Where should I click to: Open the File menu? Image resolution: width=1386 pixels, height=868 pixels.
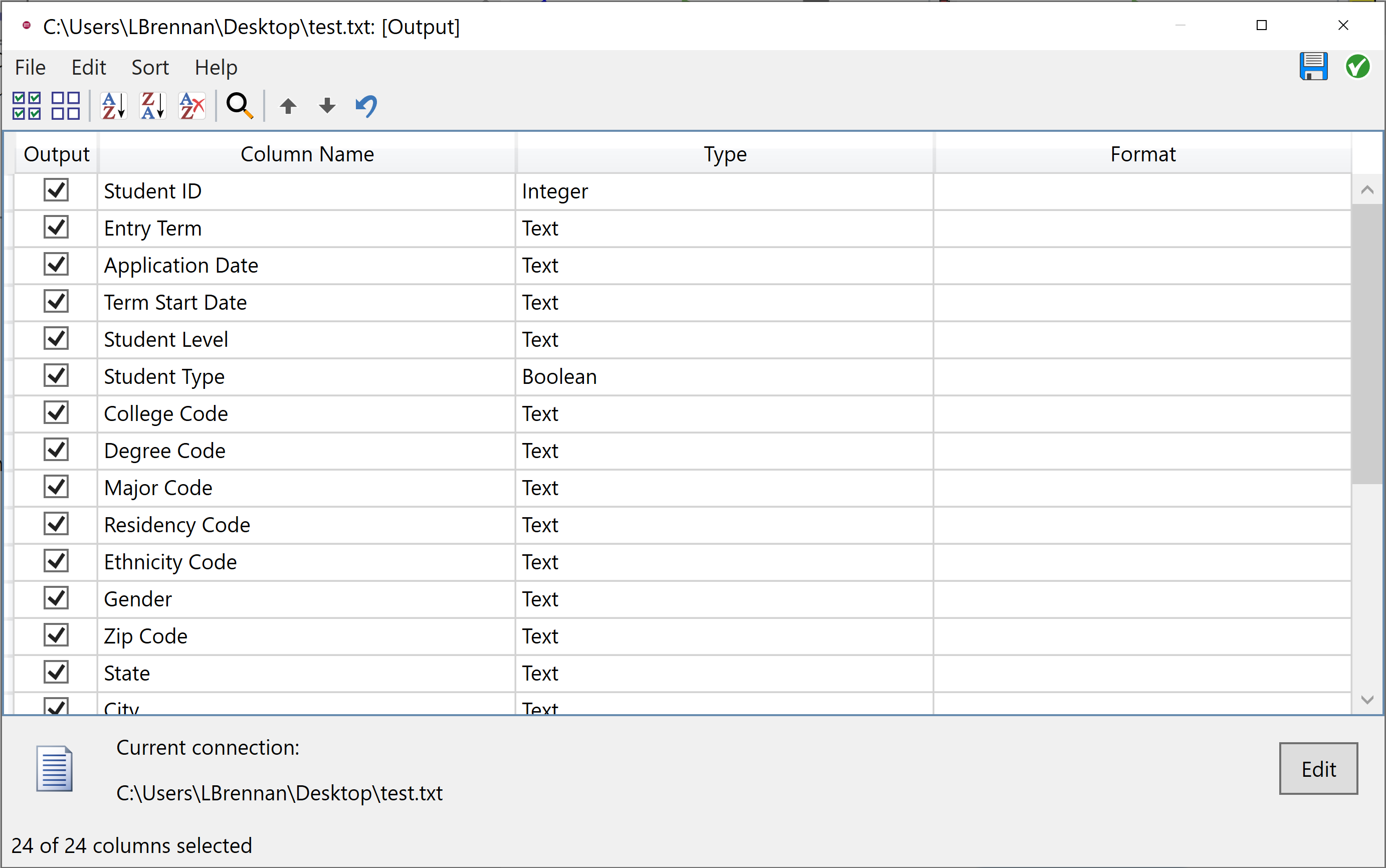[30, 68]
